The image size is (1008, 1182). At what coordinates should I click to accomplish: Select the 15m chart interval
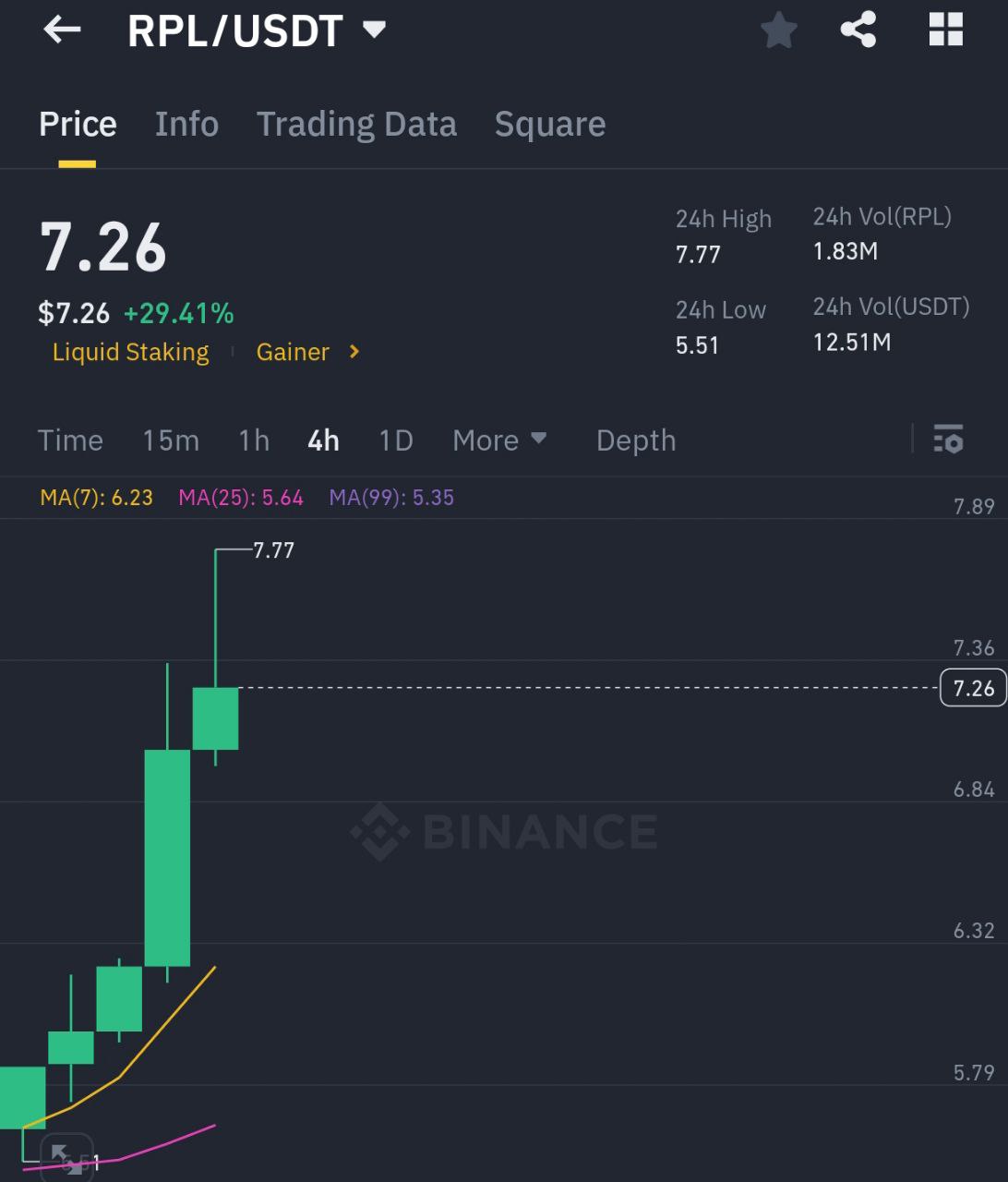171,440
